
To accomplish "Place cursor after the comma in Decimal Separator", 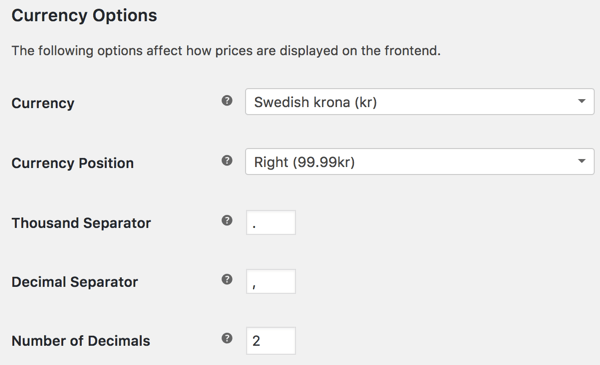I will point(257,285).
